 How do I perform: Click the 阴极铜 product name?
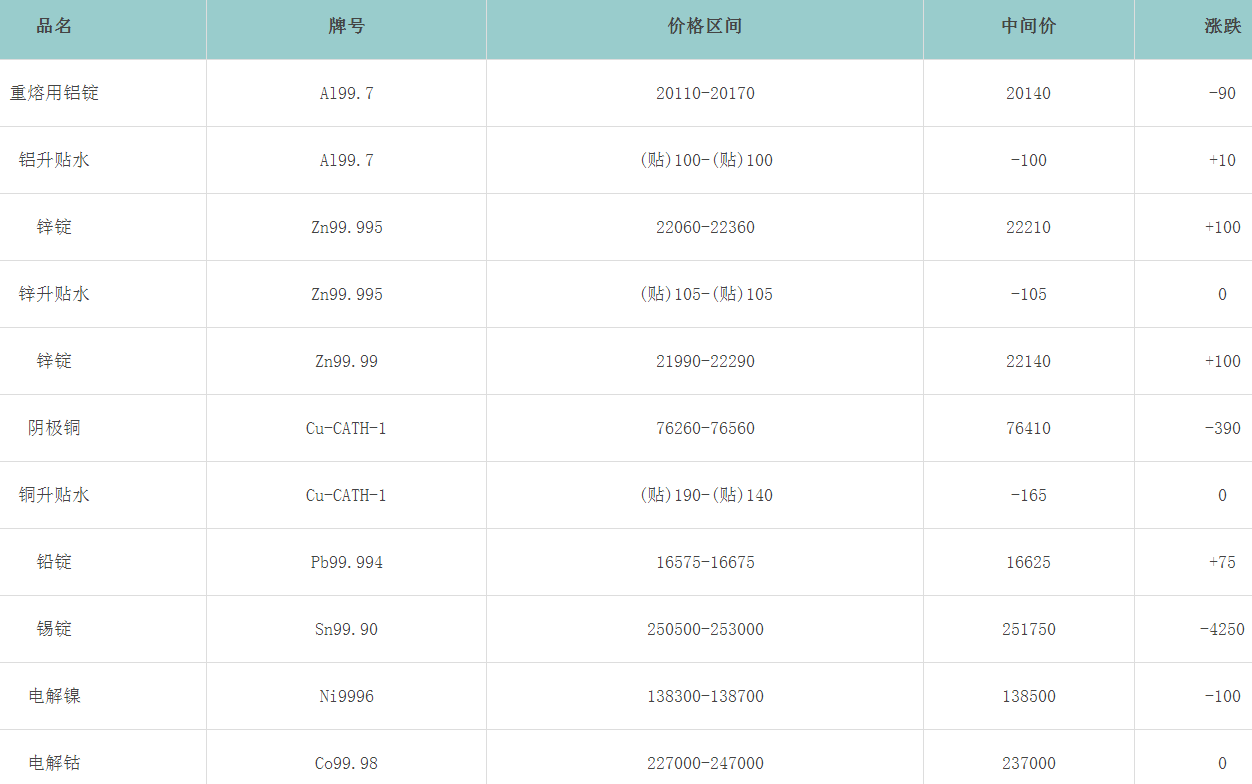pos(54,428)
